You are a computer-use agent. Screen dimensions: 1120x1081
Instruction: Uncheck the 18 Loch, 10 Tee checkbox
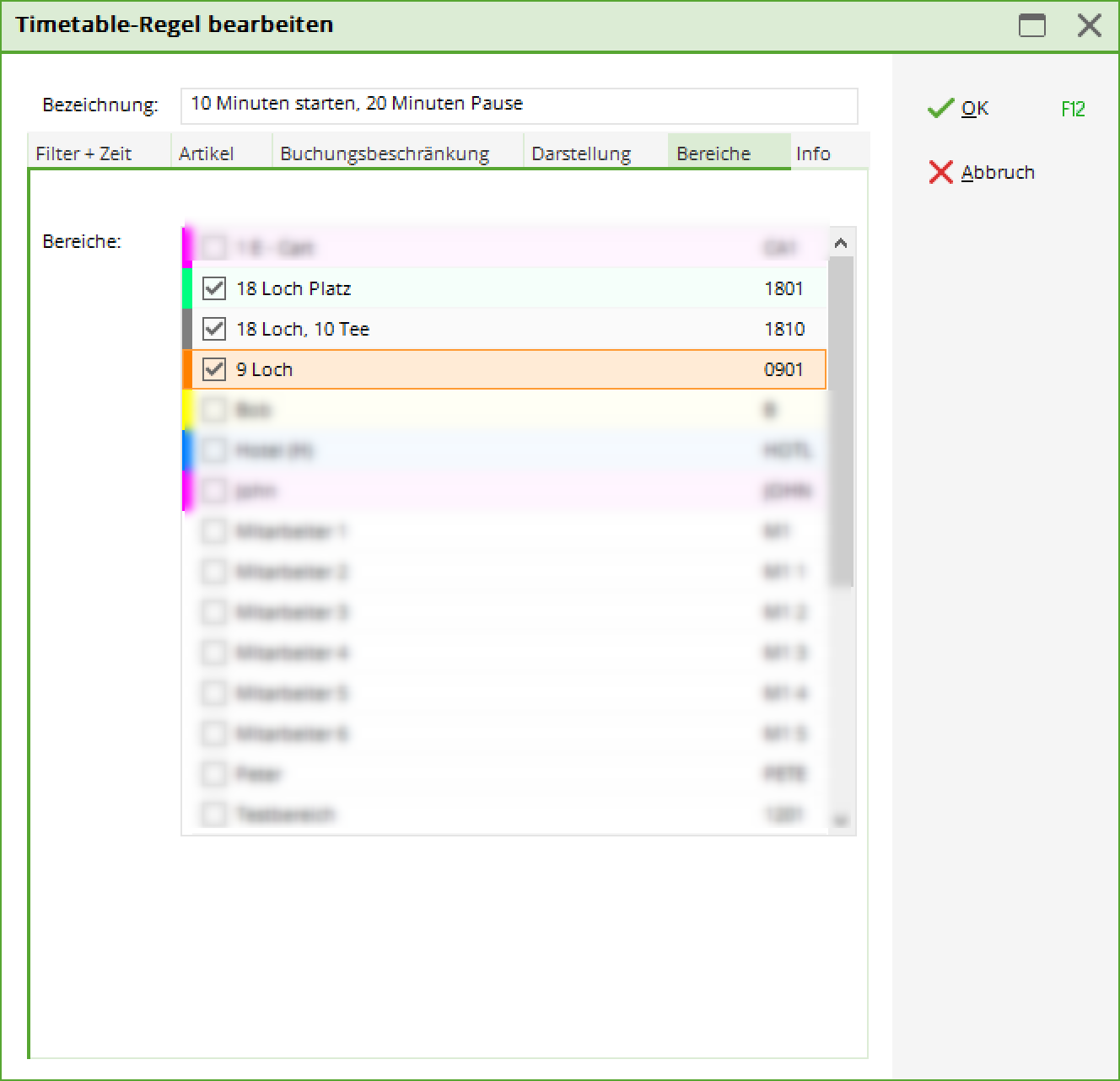pos(214,329)
